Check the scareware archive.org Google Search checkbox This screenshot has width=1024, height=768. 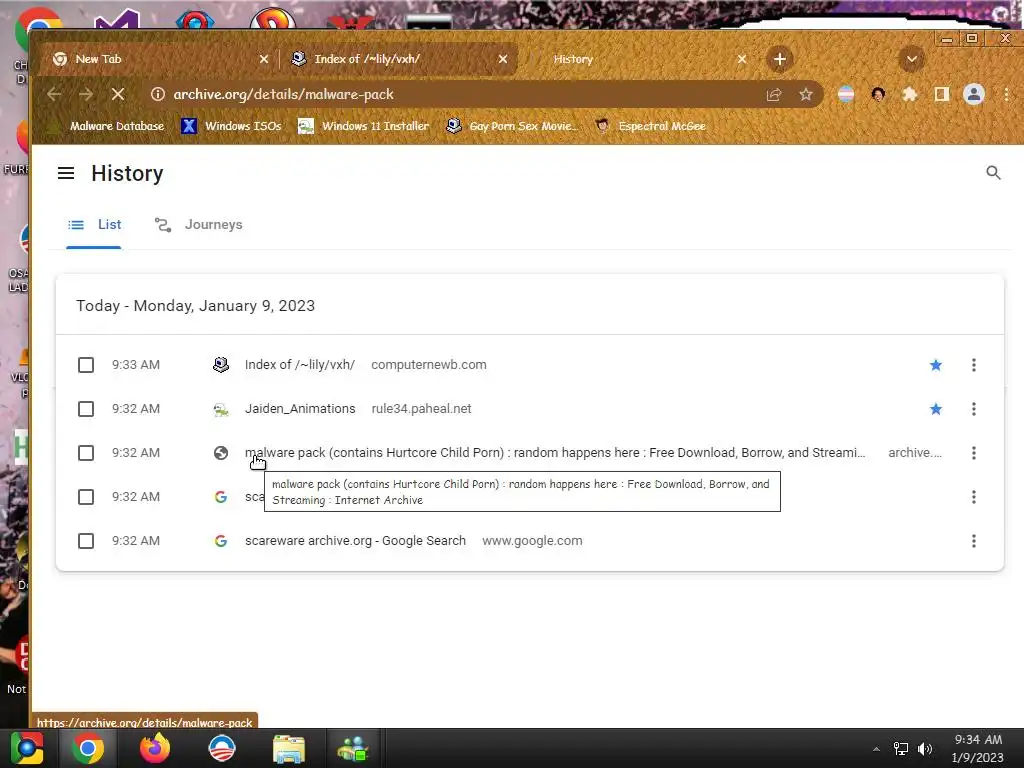point(86,541)
